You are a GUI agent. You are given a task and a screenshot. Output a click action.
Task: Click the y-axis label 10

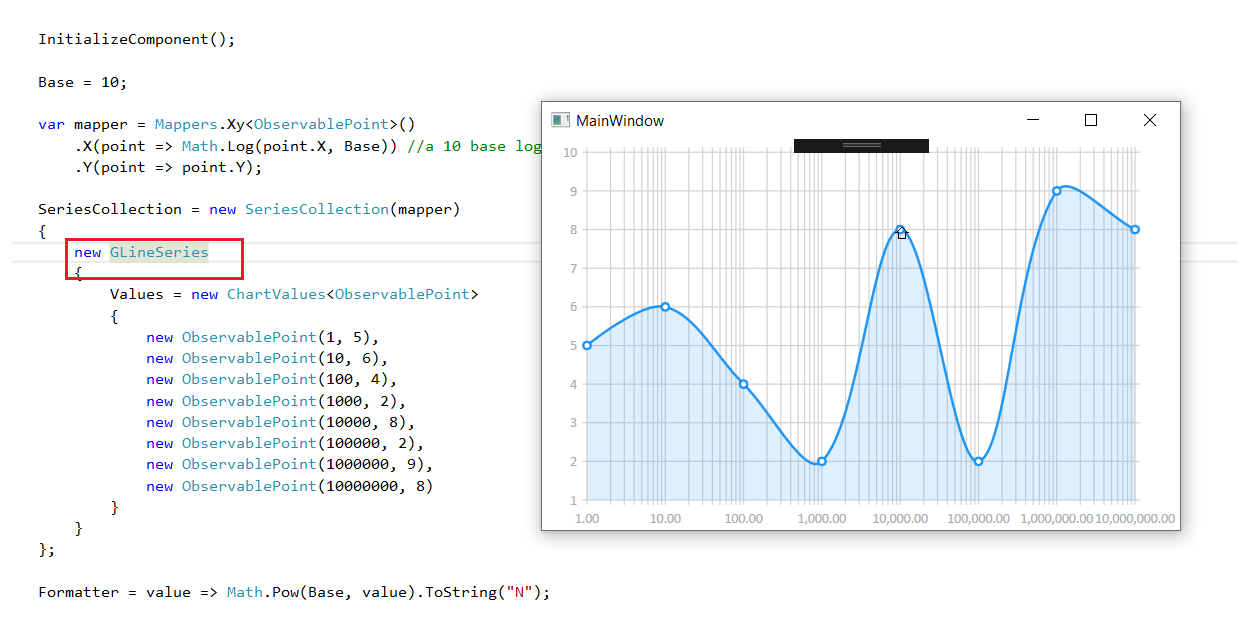point(570,152)
